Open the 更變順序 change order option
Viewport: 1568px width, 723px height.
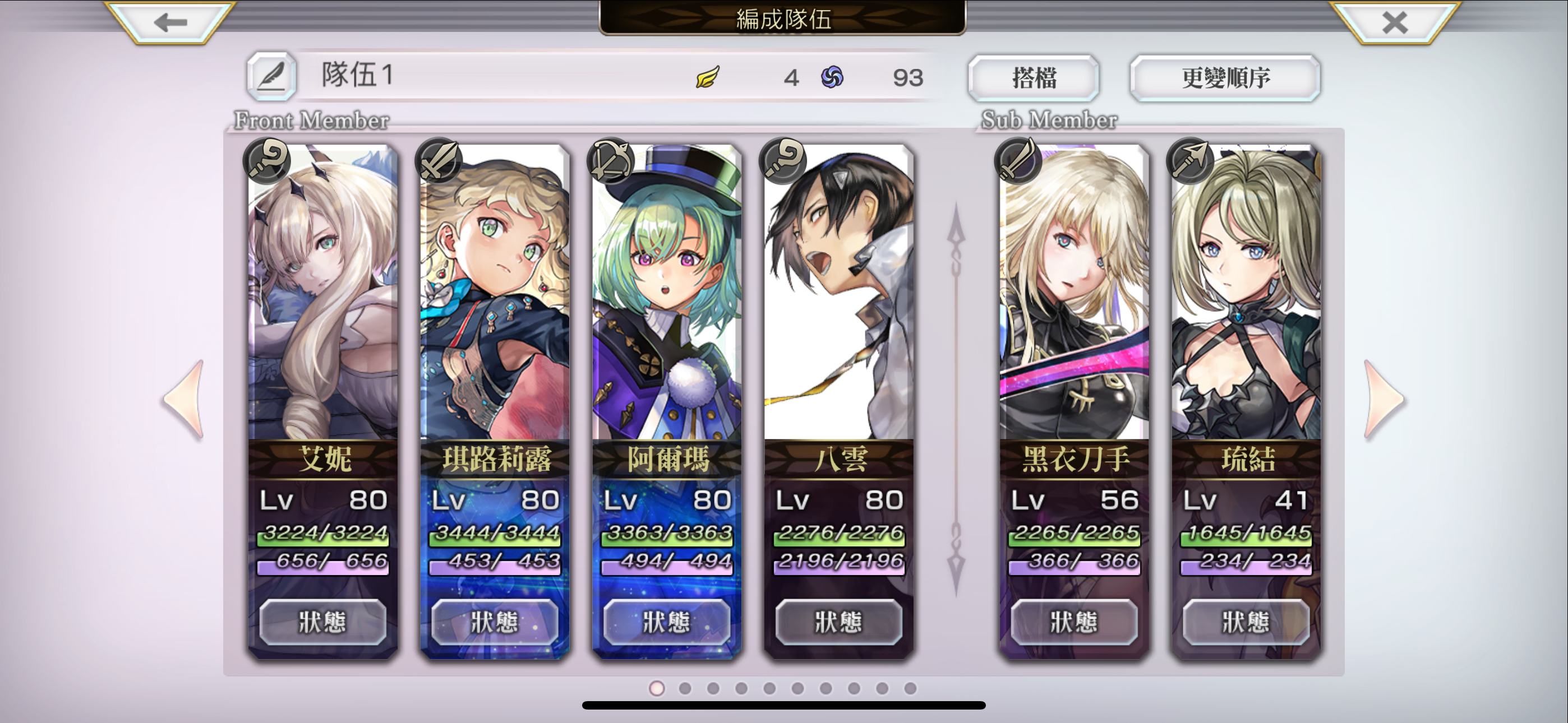pos(1225,78)
